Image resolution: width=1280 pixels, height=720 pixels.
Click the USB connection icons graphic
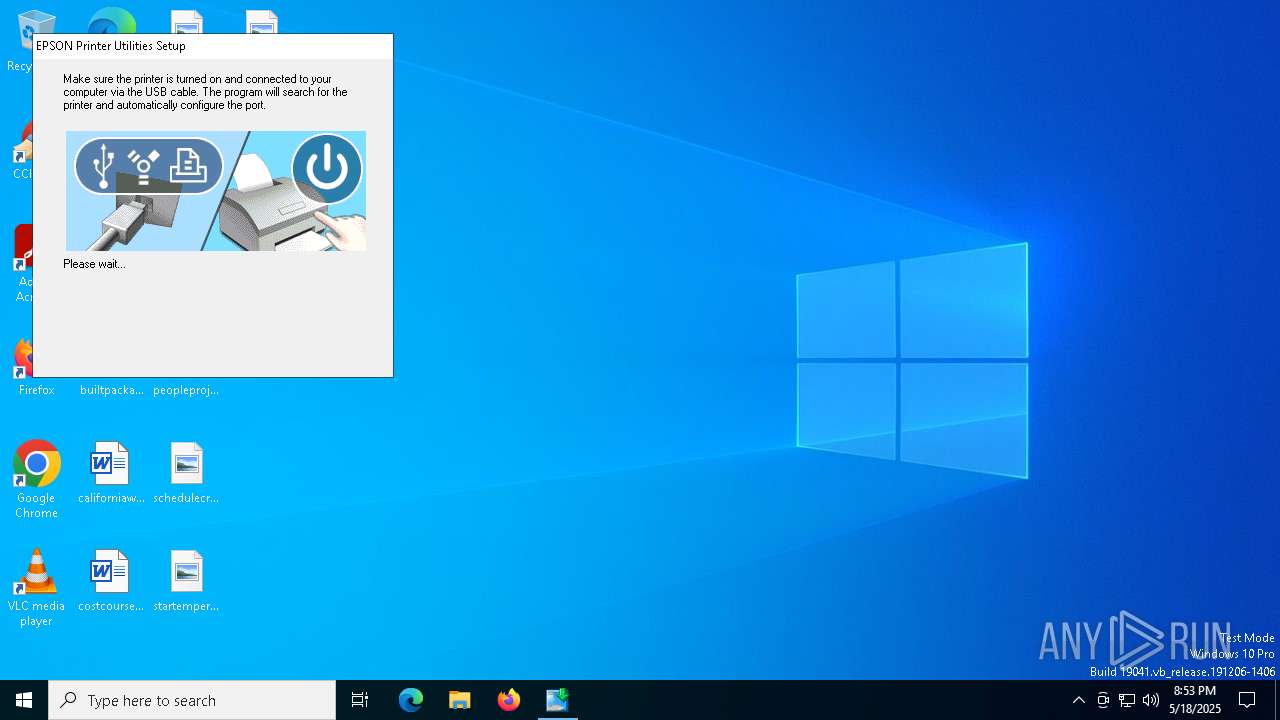pyautogui.click(x=149, y=166)
